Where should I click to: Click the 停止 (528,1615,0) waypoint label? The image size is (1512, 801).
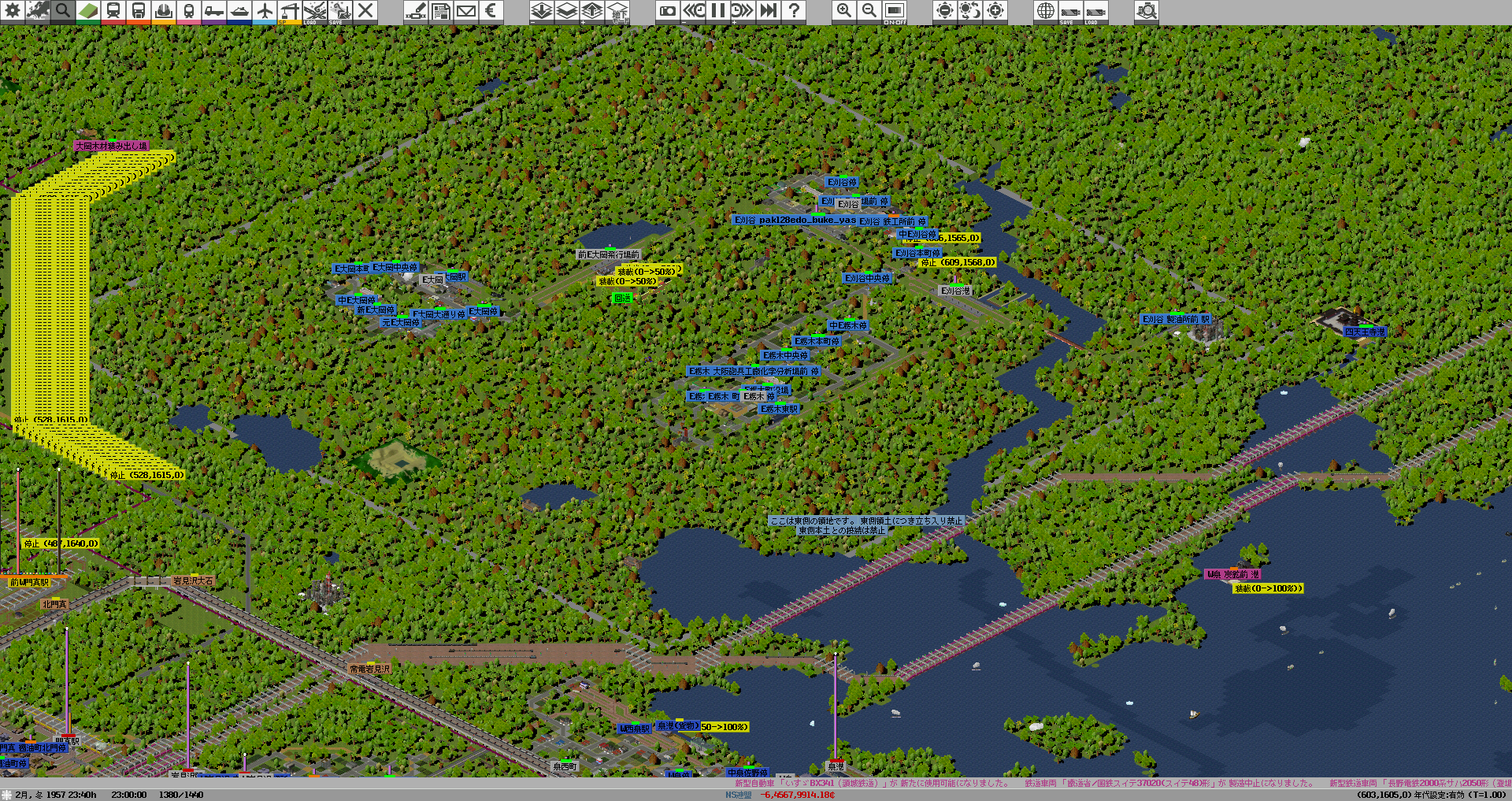coord(147,475)
